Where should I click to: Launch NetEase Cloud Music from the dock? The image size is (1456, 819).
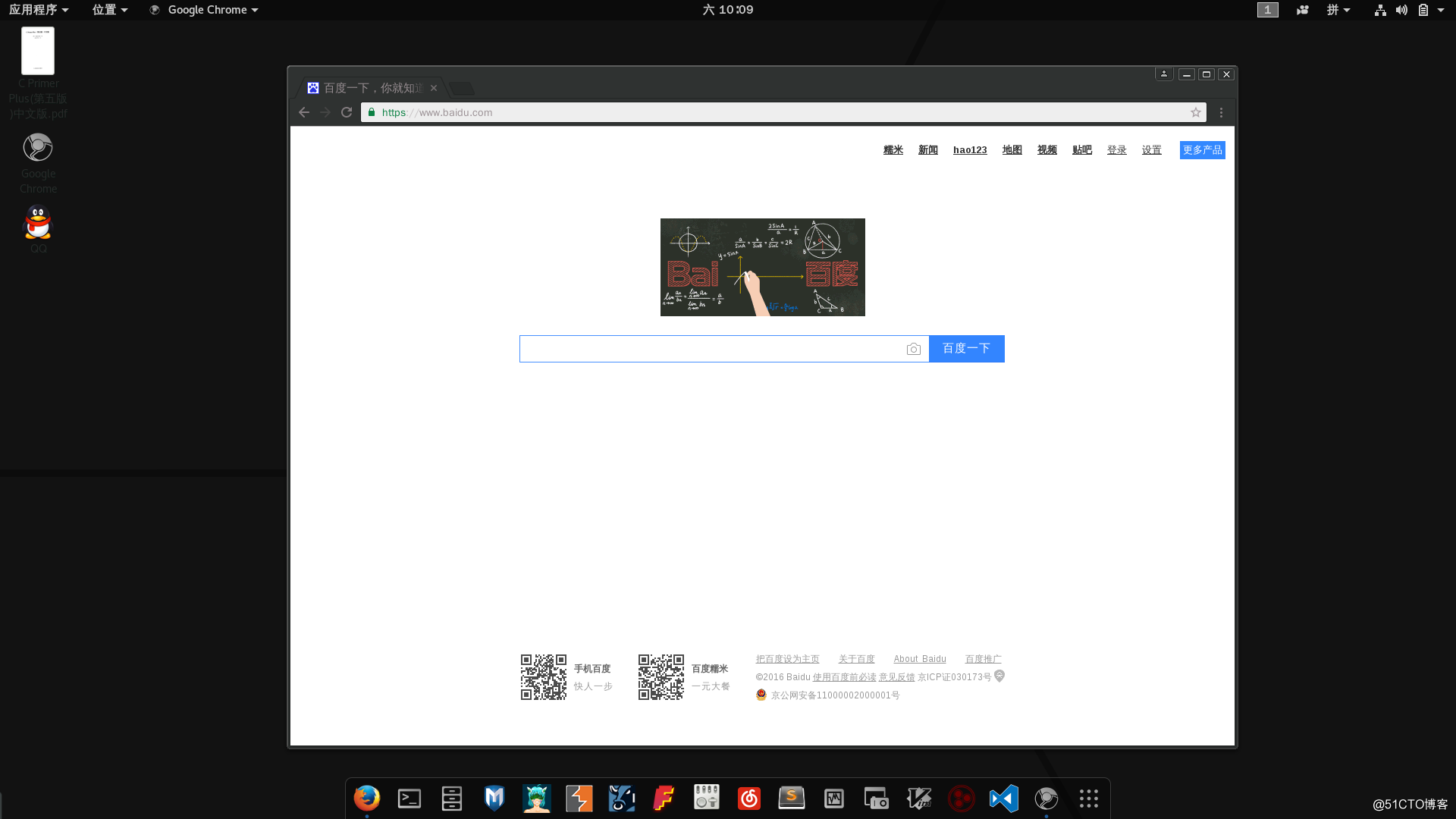749,798
